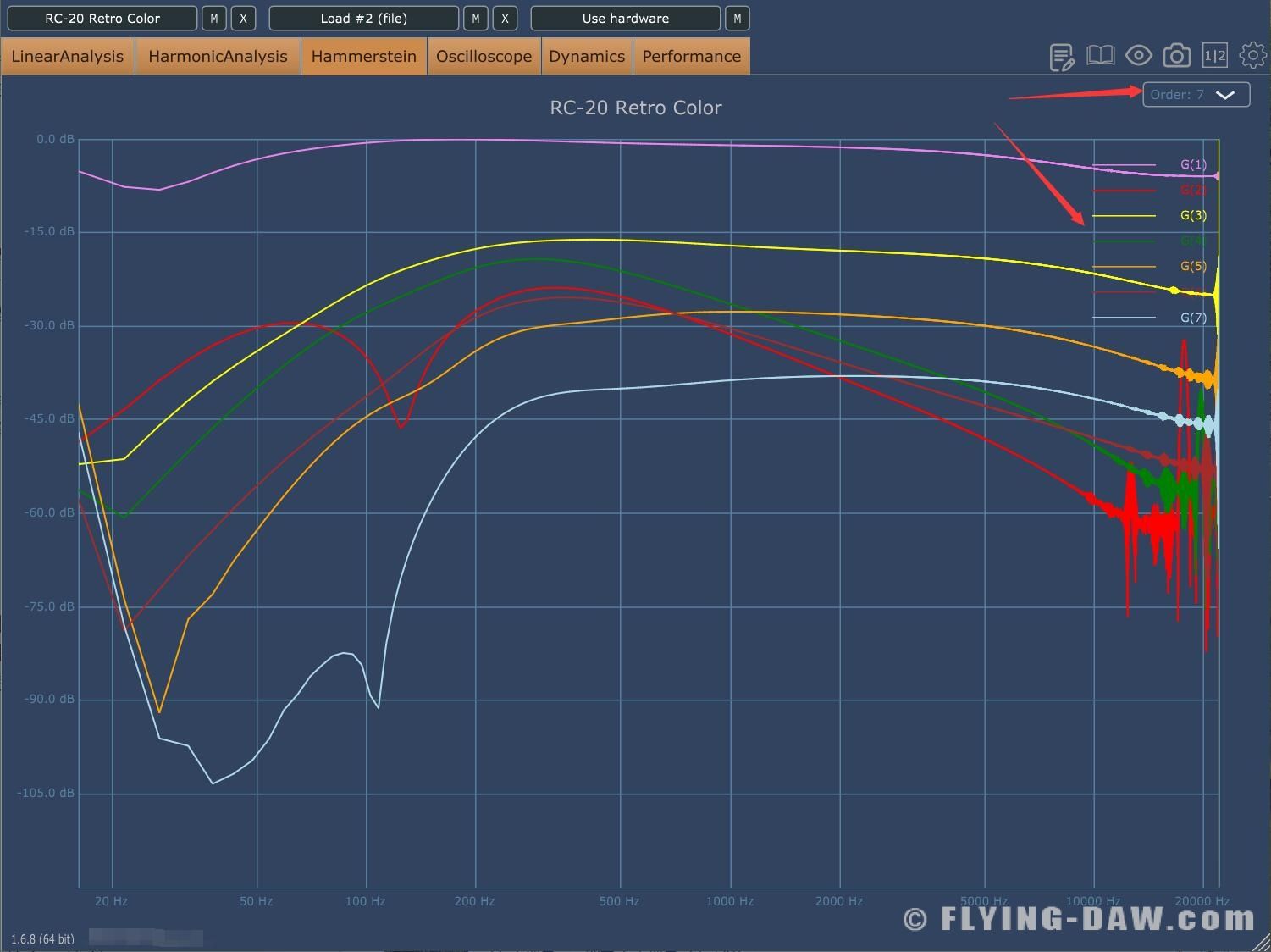The width and height of the screenshot is (1271, 952).
Task: Click the -15.0 dB axis label
Action: coord(48,231)
